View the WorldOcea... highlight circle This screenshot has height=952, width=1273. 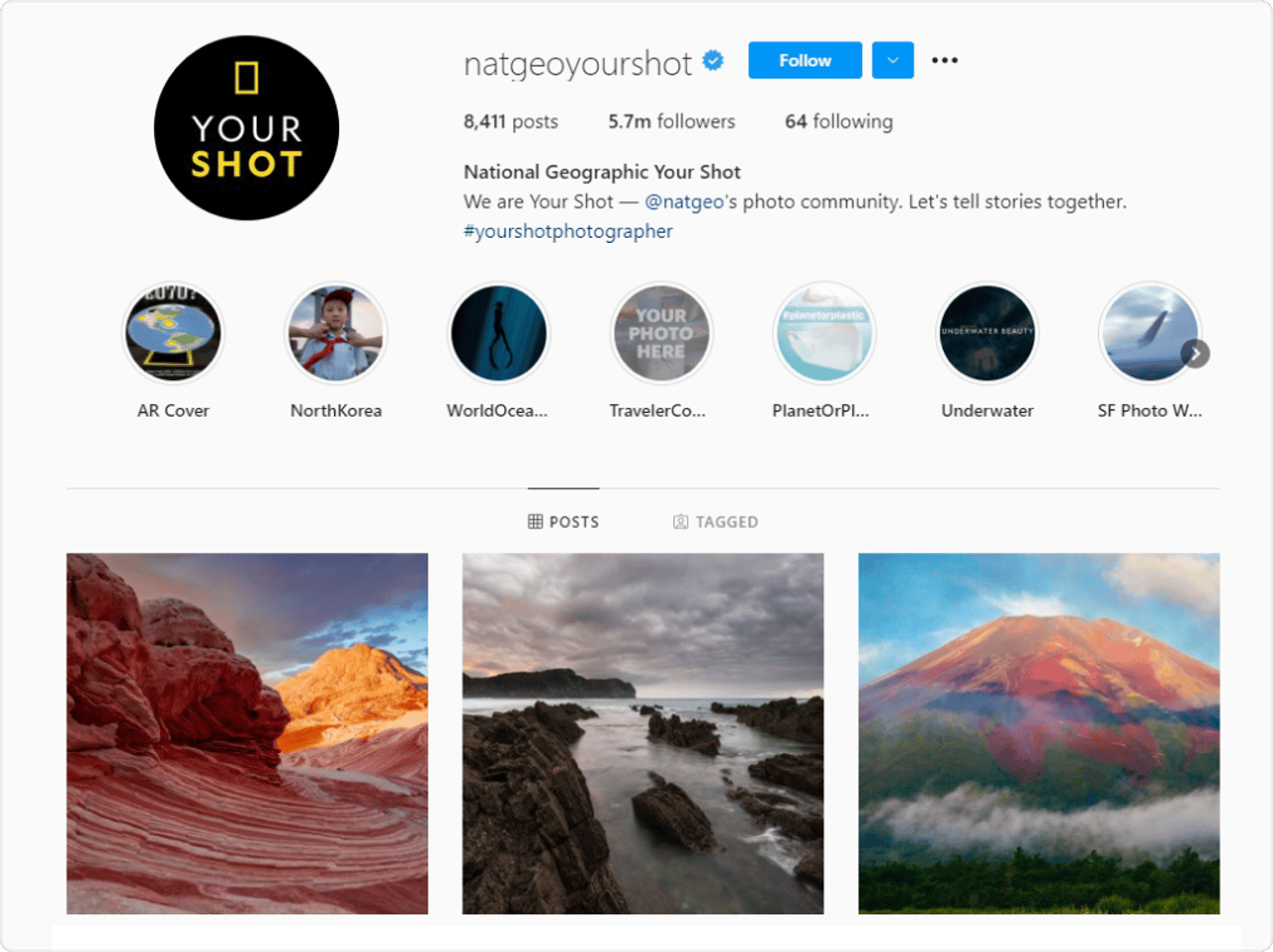click(498, 333)
